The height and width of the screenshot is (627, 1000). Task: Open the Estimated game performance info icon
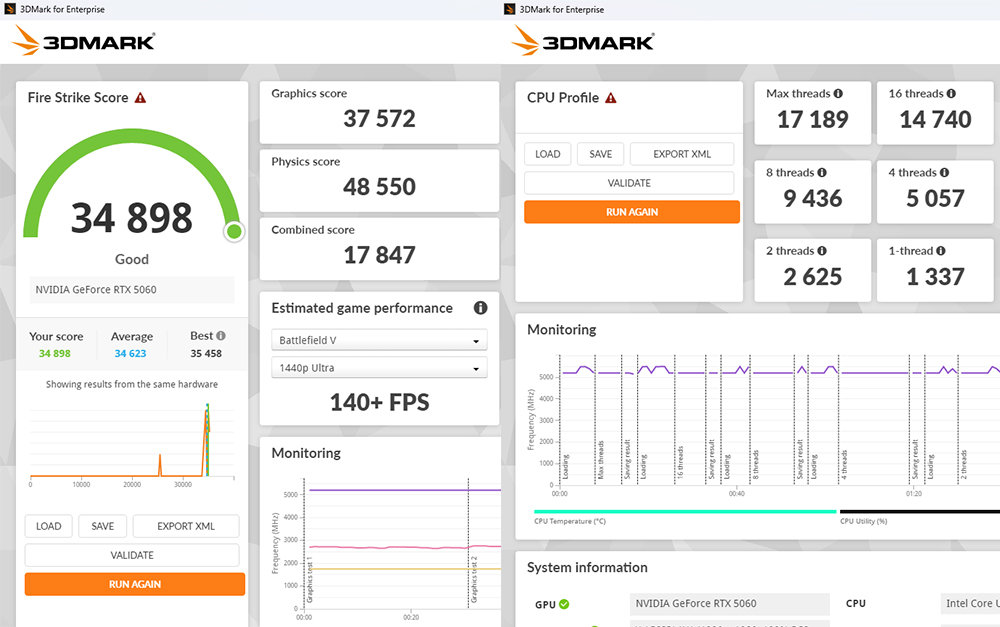tap(480, 308)
